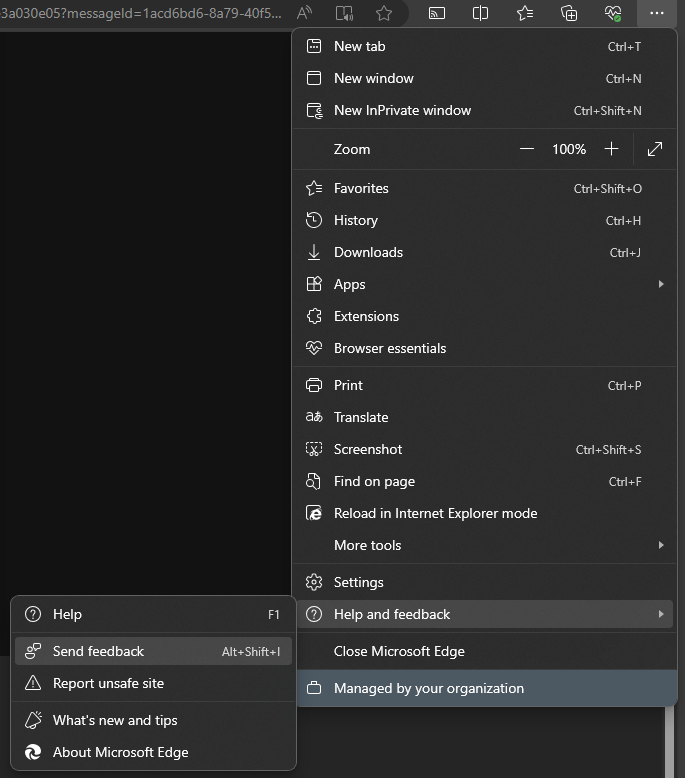This screenshot has height=778, width=685.
Task: Decrease zoom with minus button
Action: click(x=527, y=149)
